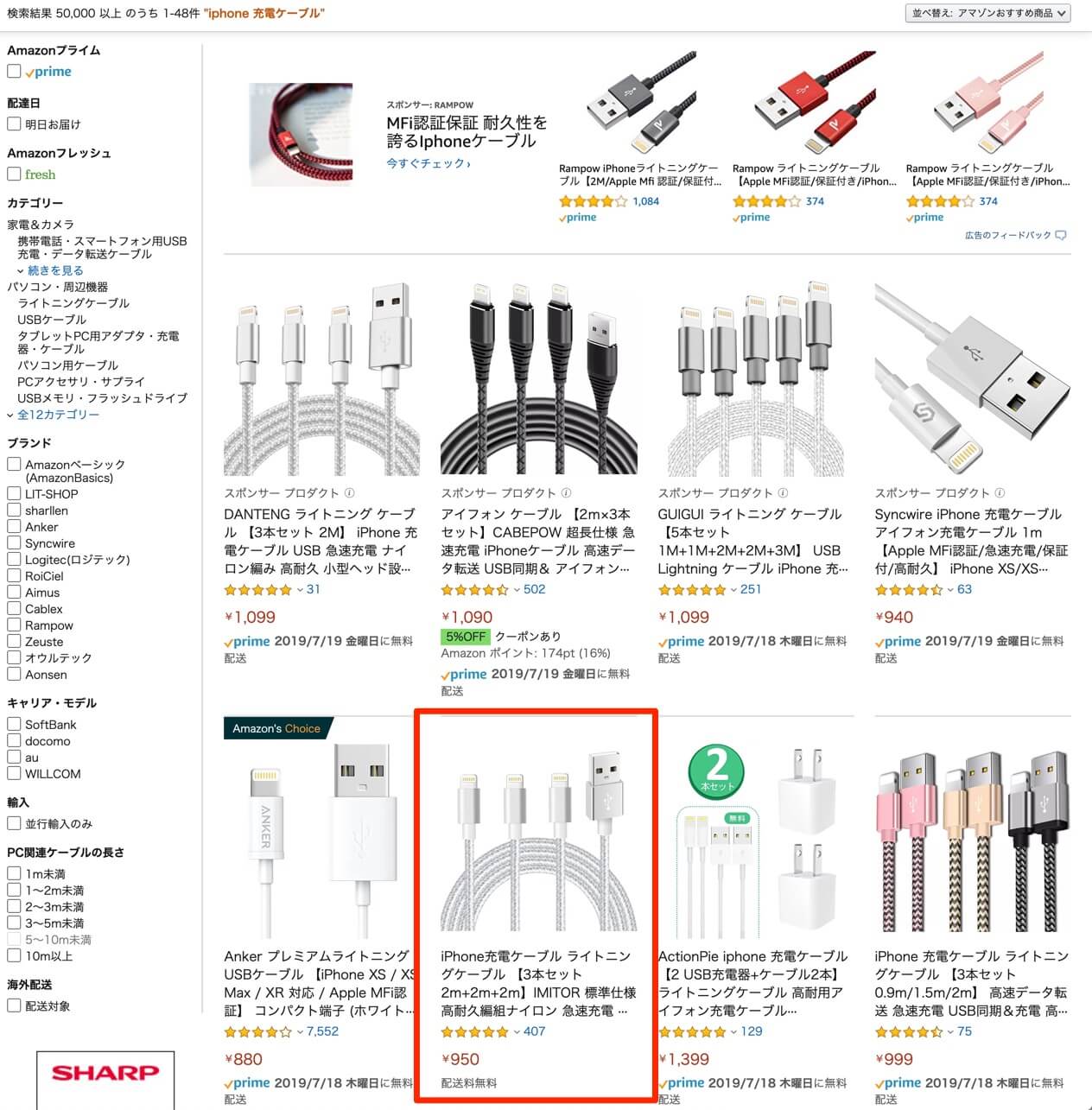Click the star rating of Anker premium cable
1092x1110 pixels.
(x=258, y=1031)
